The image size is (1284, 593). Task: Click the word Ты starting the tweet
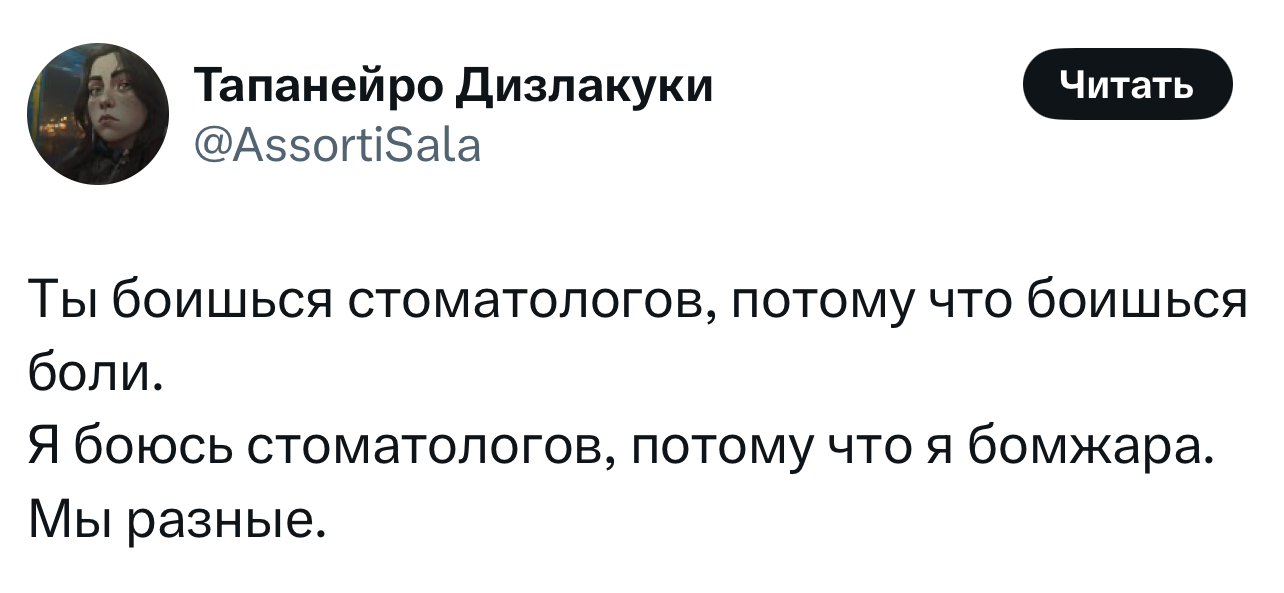[x=63, y=302]
